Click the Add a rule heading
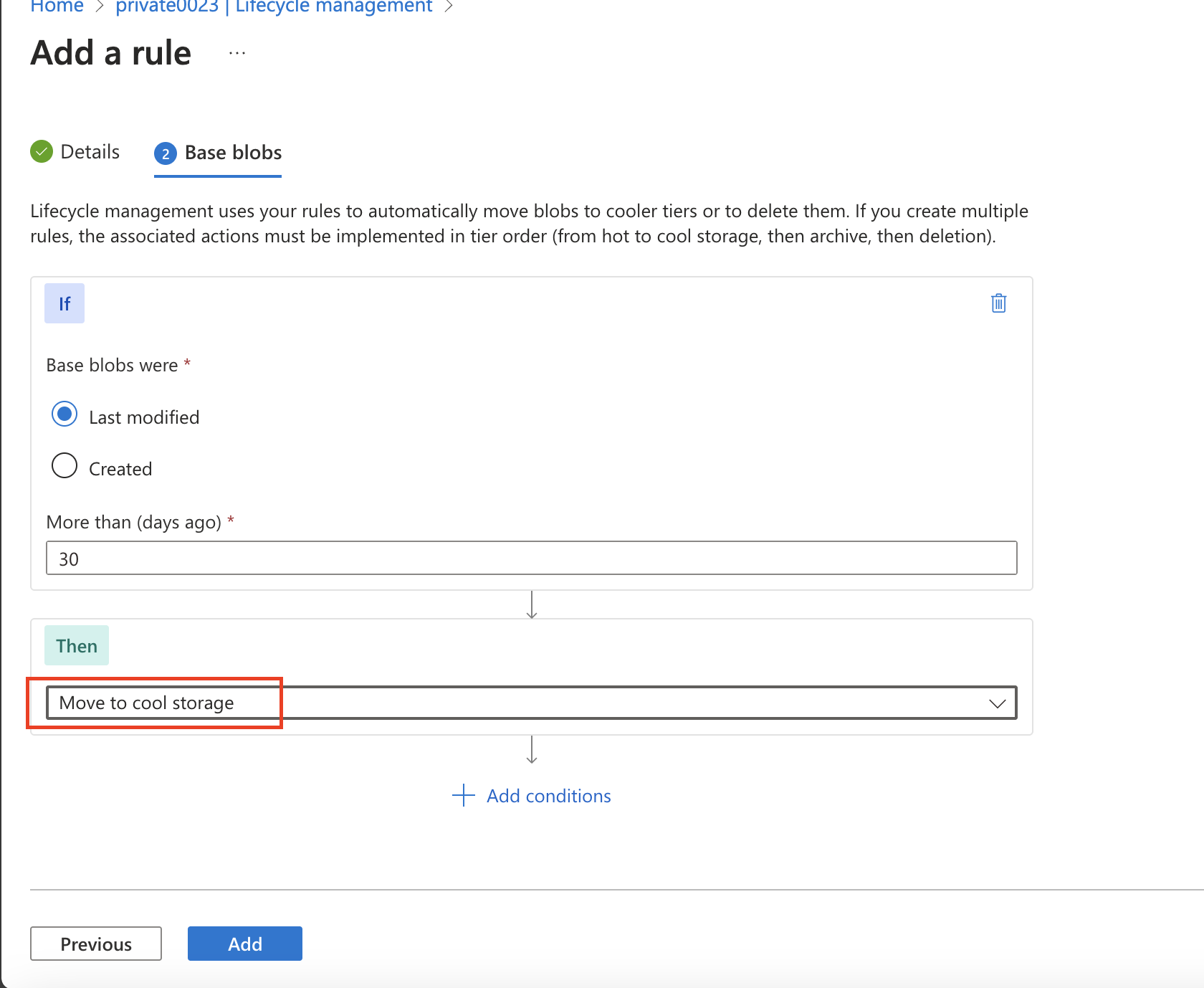This screenshot has height=988, width=1204. coord(111,53)
